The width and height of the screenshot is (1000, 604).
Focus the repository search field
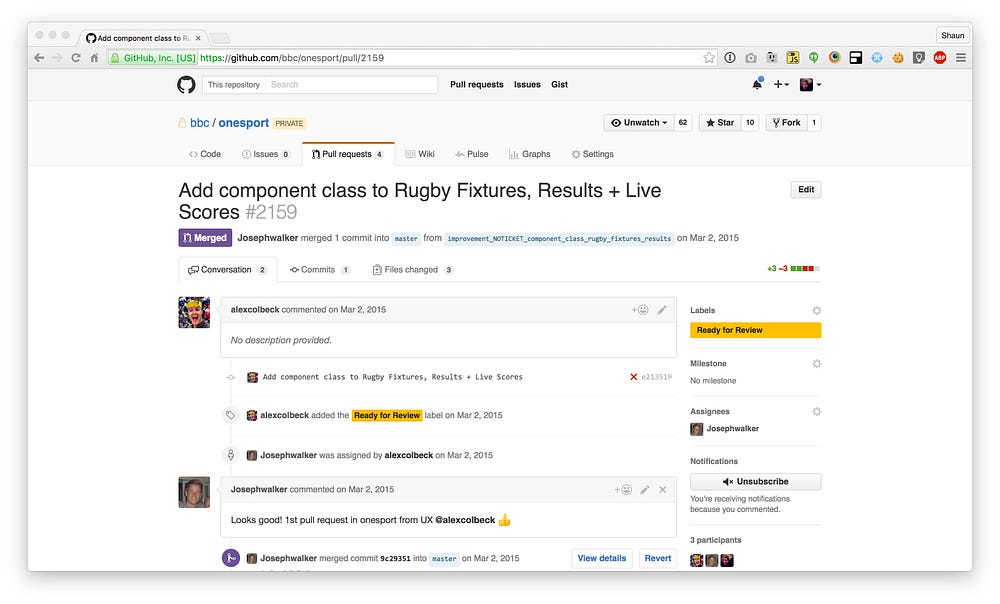(x=351, y=85)
